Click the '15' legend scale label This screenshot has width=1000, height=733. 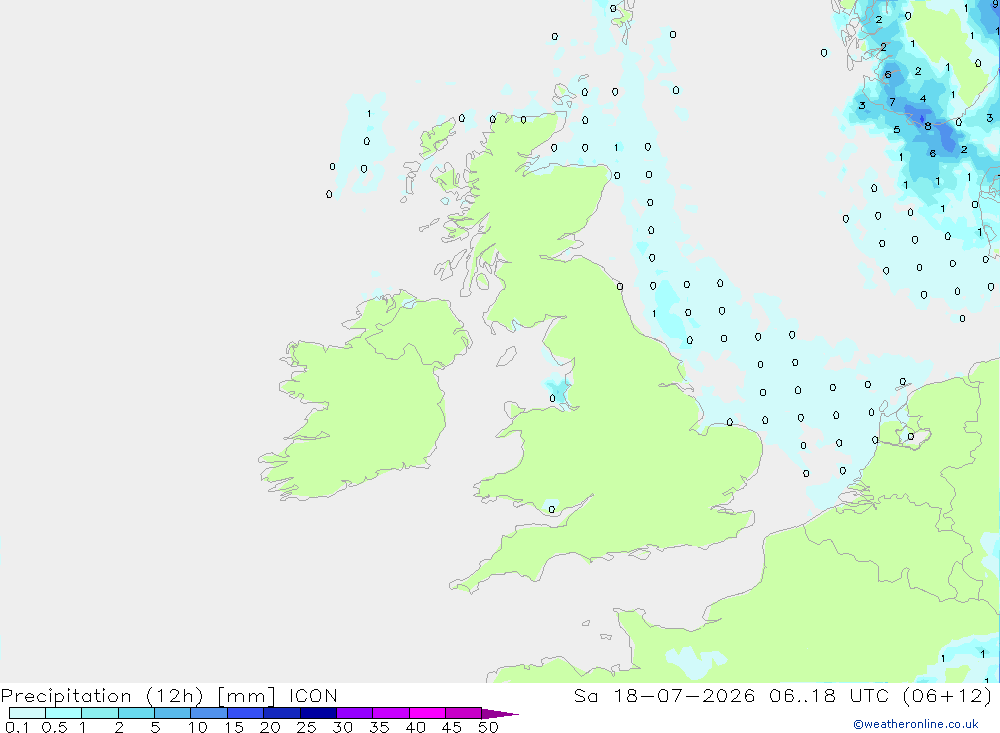tap(234, 727)
